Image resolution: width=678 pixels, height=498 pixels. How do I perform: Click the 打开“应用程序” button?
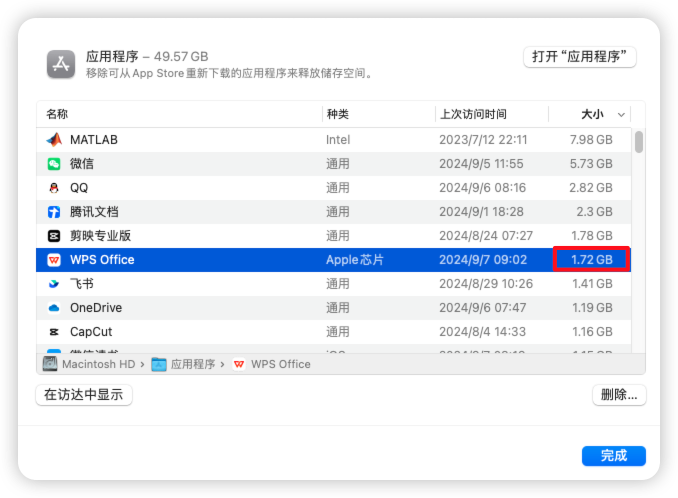579,57
